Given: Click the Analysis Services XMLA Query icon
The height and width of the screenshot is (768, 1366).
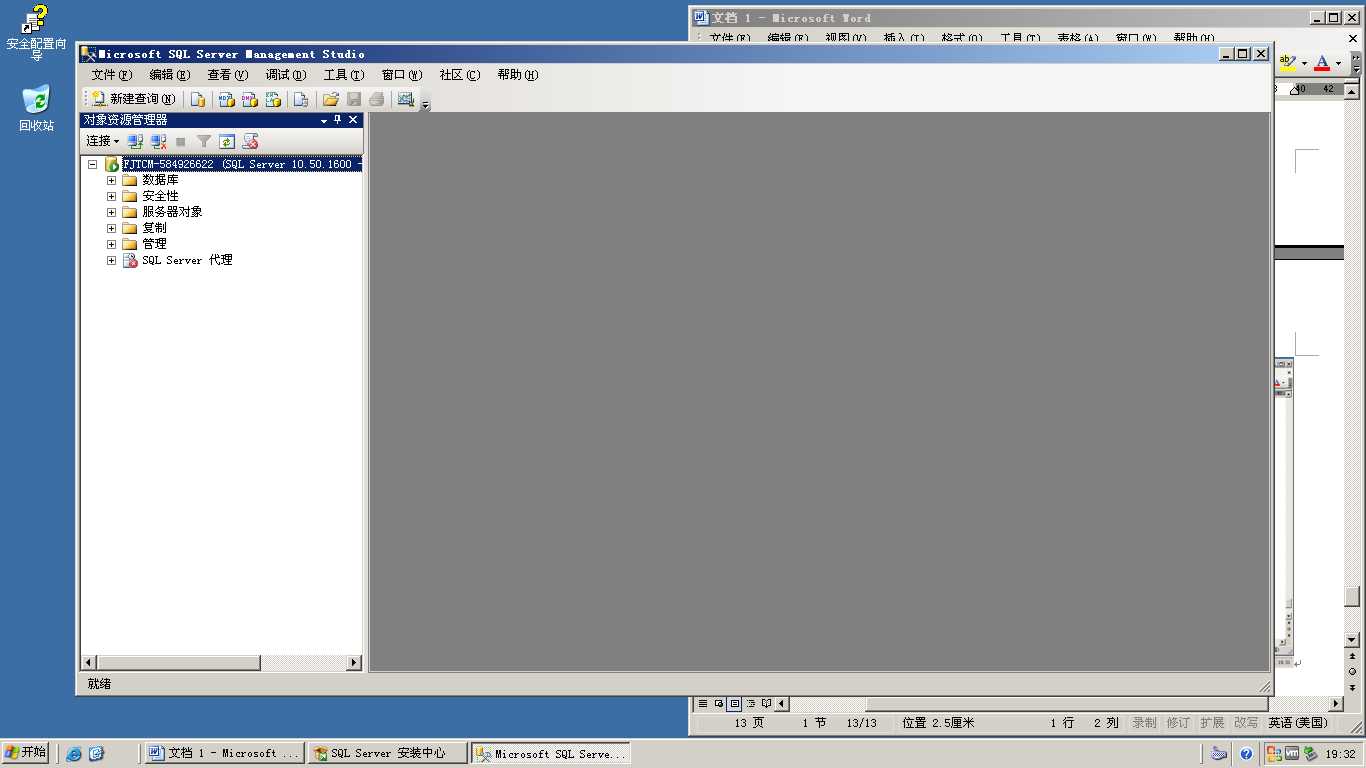Looking at the screenshot, I should tap(273, 99).
